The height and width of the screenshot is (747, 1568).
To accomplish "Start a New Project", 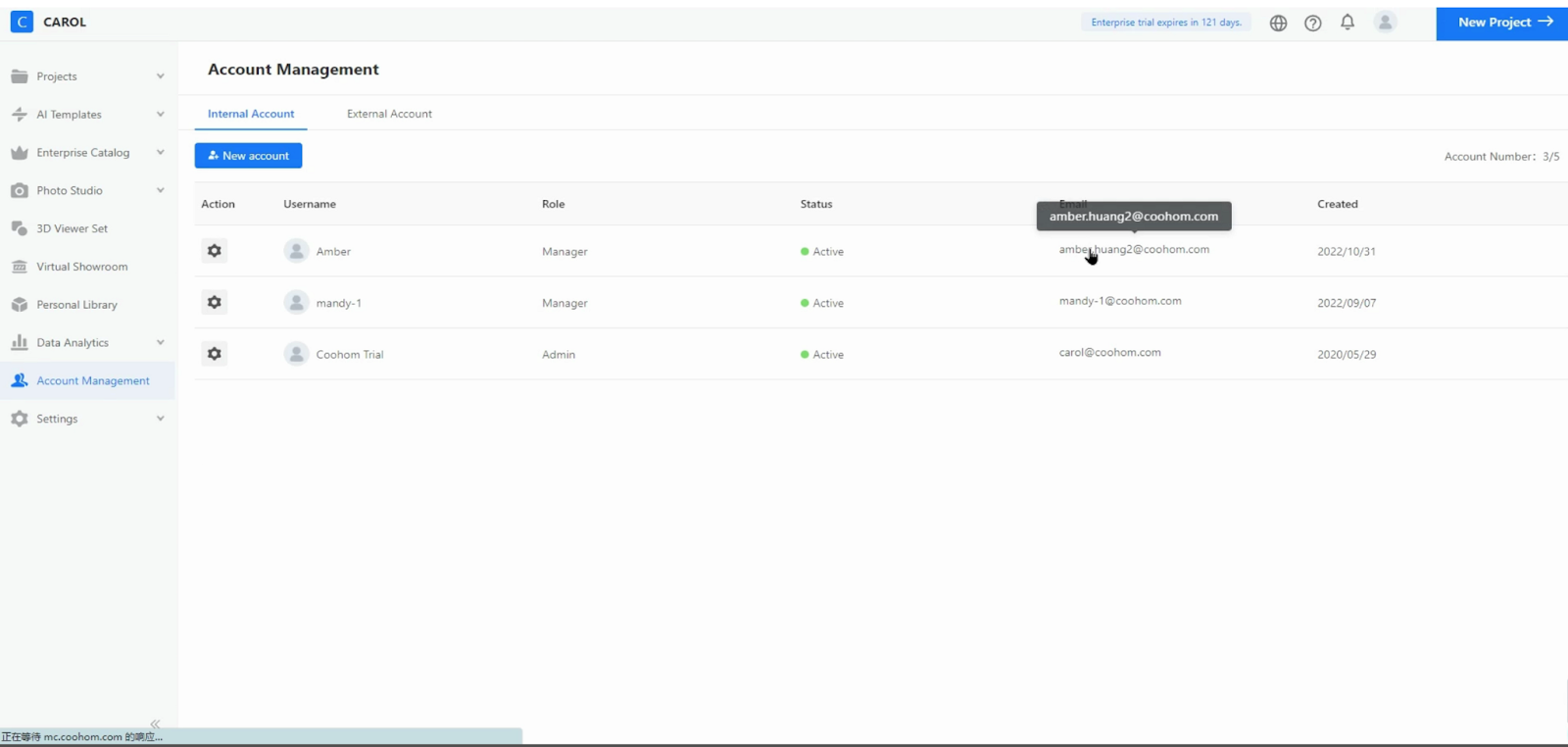I will tap(1501, 23).
